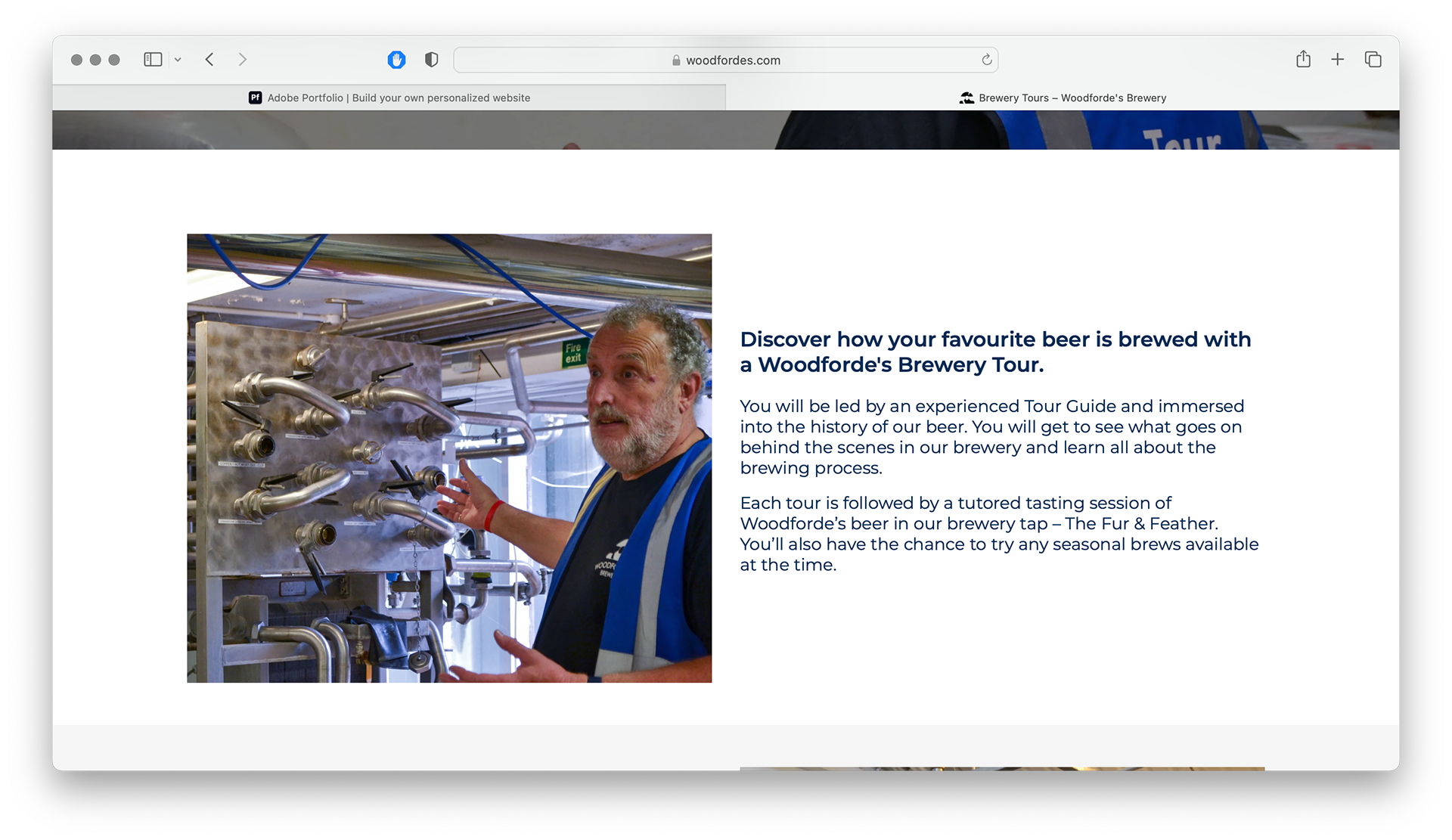Open the privacy report shield icon
Viewport: 1452px width, 840px height.
(431, 60)
